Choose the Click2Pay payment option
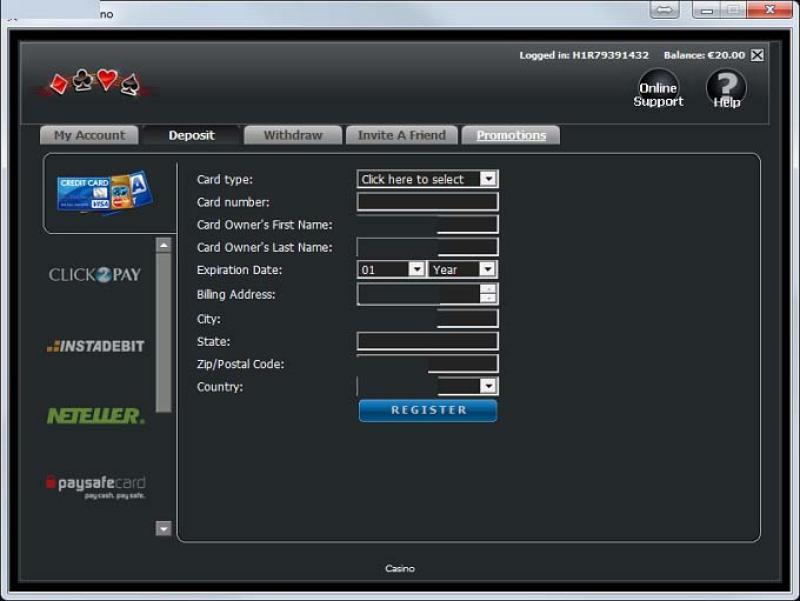 (x=95, y=274)
